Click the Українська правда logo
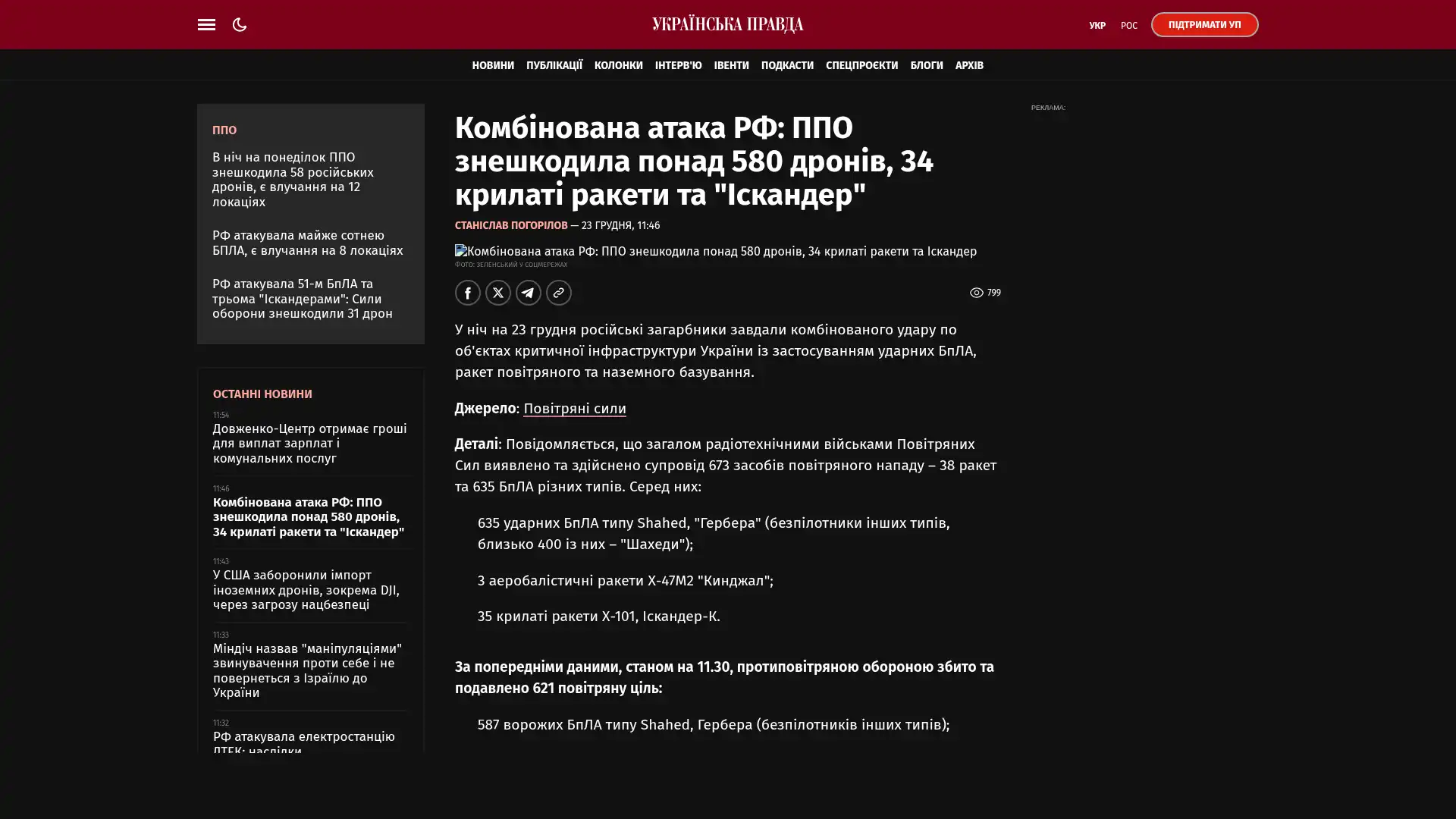1456x819 pixels. (727, 24)
